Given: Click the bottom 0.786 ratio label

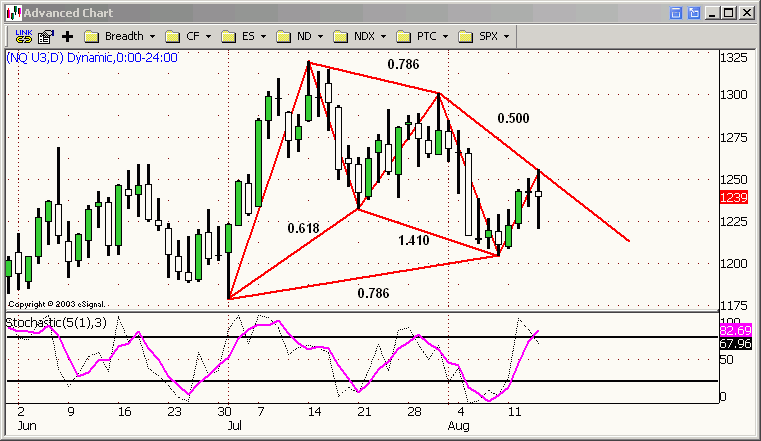Looking at the screenshot, I should click(373, 294).
